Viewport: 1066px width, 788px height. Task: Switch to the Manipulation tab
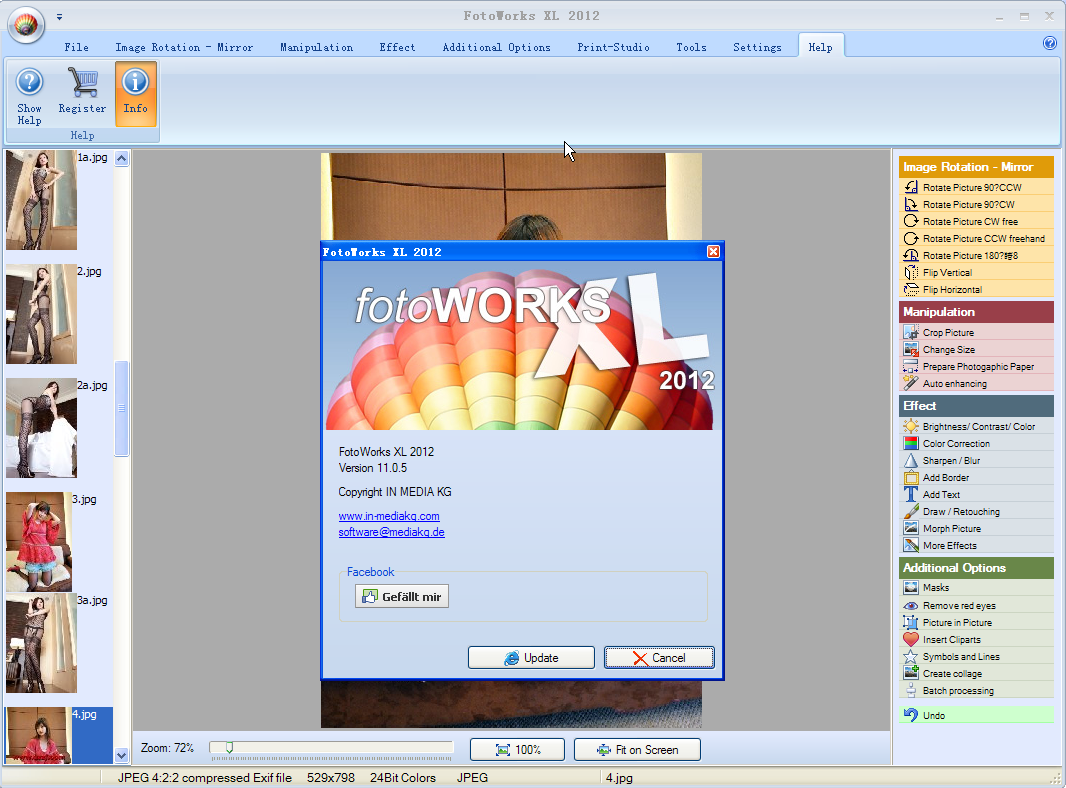tap(316, 47)
